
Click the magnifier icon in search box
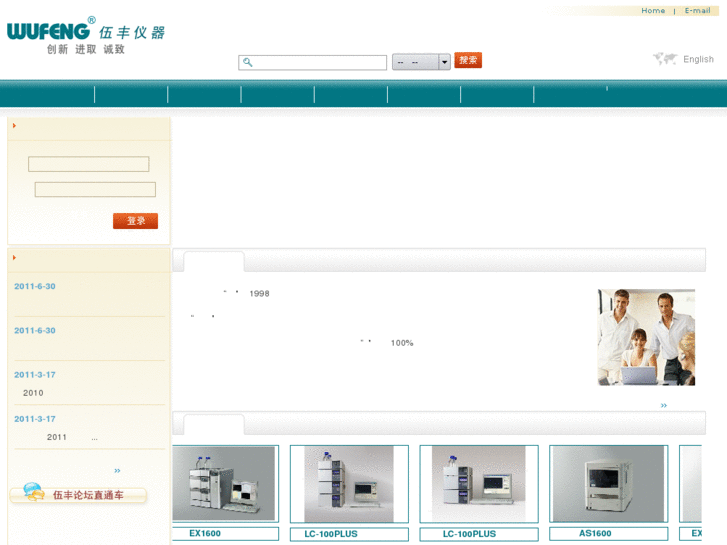coord(248,62)
